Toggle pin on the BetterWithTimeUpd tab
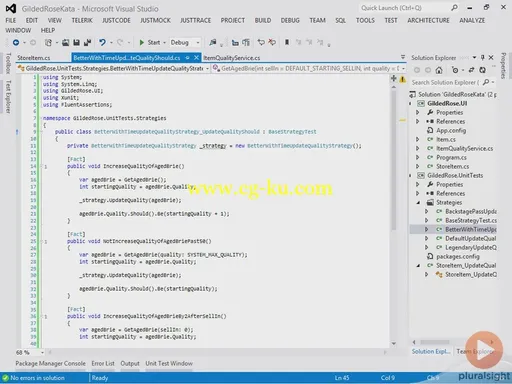Image resolution: width=512 pixels, height=384 pixels. coord(187,58)
